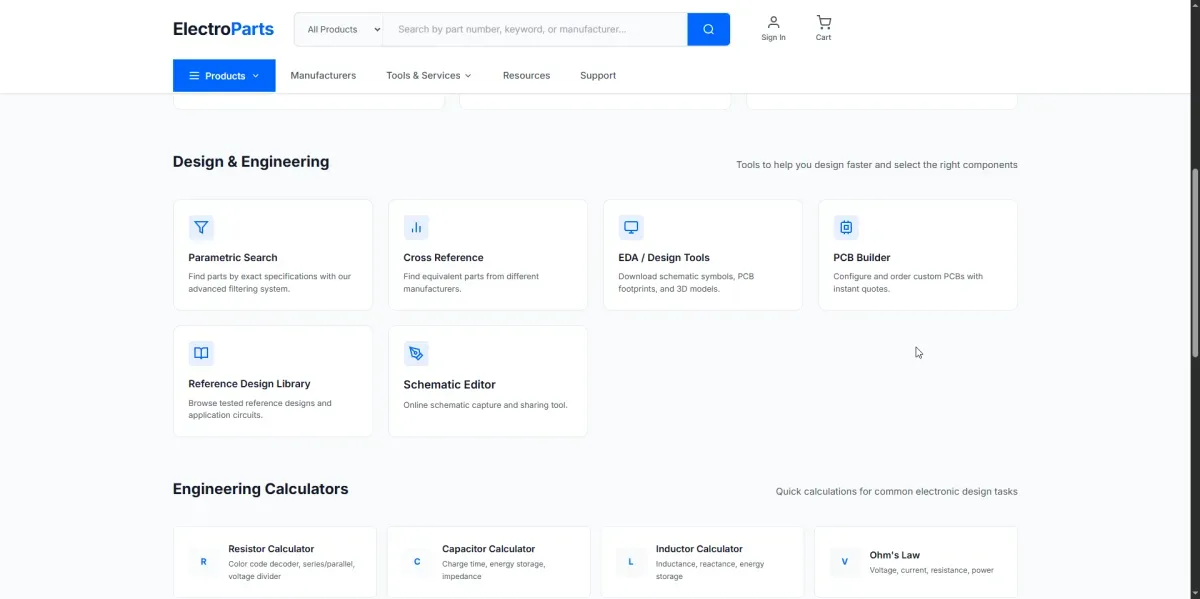Click the Schematic Editor pen icon
The image size is (1200, 599).
(x=416, y=354)
